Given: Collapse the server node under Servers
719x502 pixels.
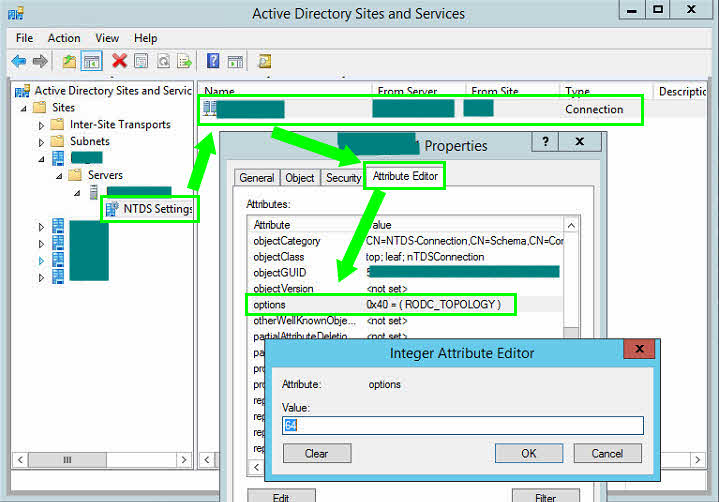Looking at the screenshot, I should tap(77, 193).
